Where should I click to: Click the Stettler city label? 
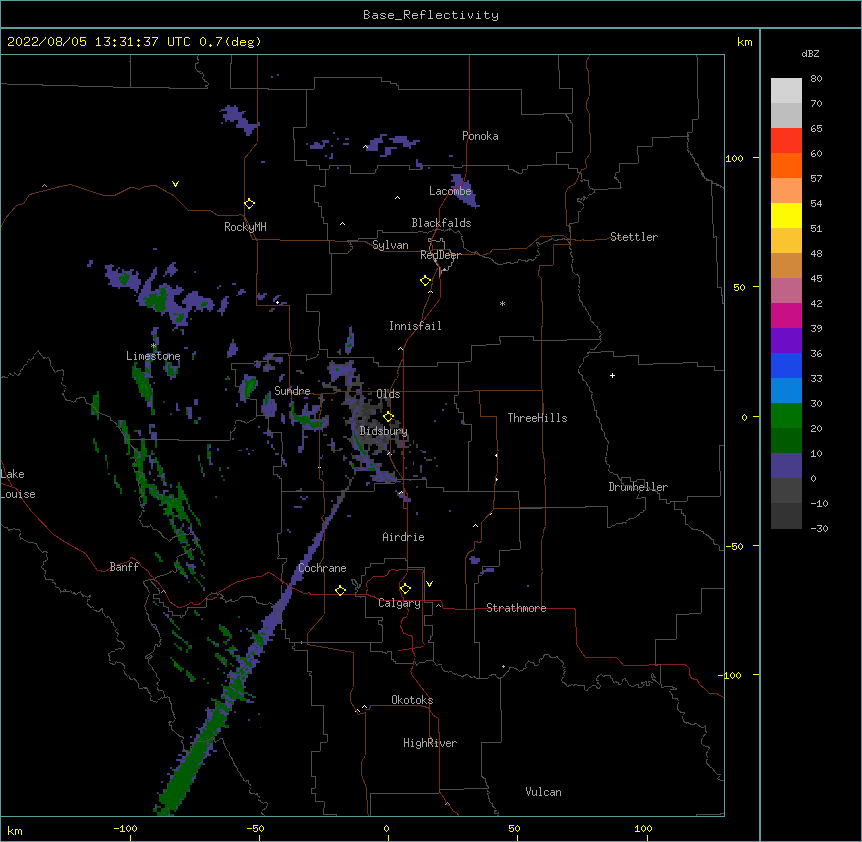point(634,237)
